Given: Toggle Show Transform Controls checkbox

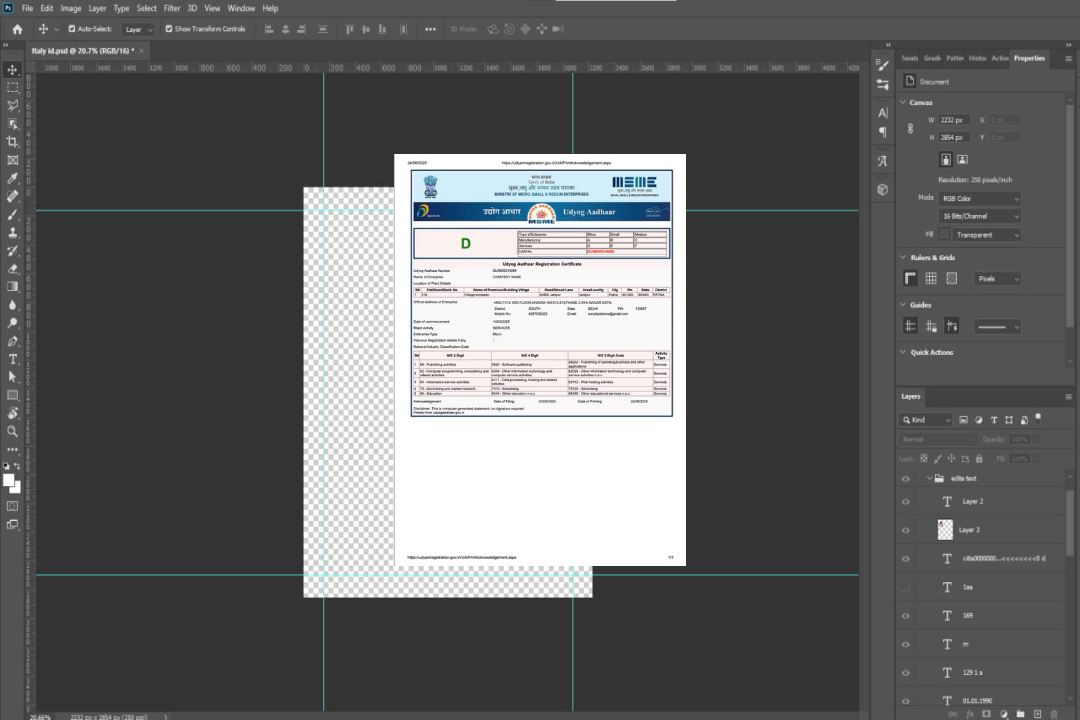Looking at the screenshot, I should coord(168,29).
